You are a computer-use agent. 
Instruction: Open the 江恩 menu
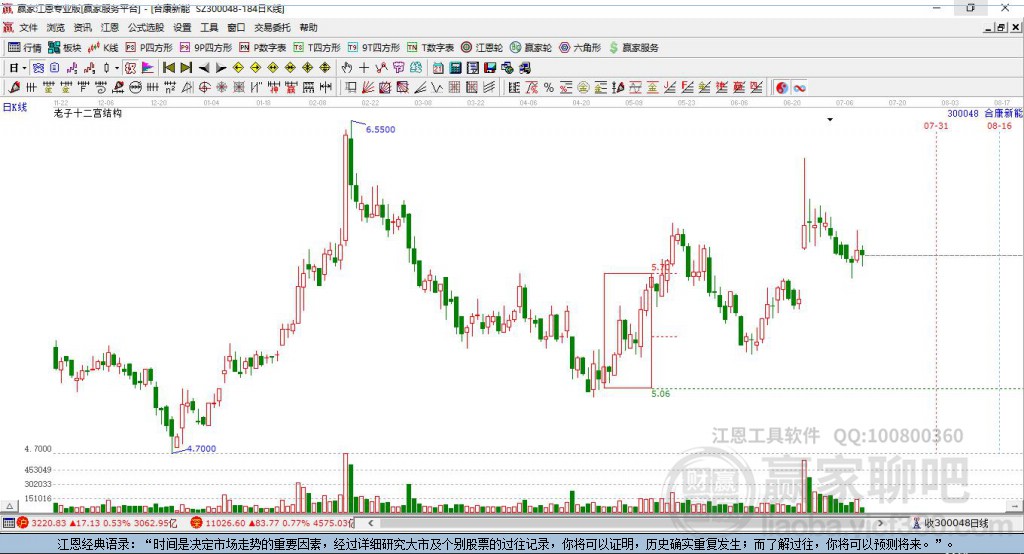pos(110,27)
